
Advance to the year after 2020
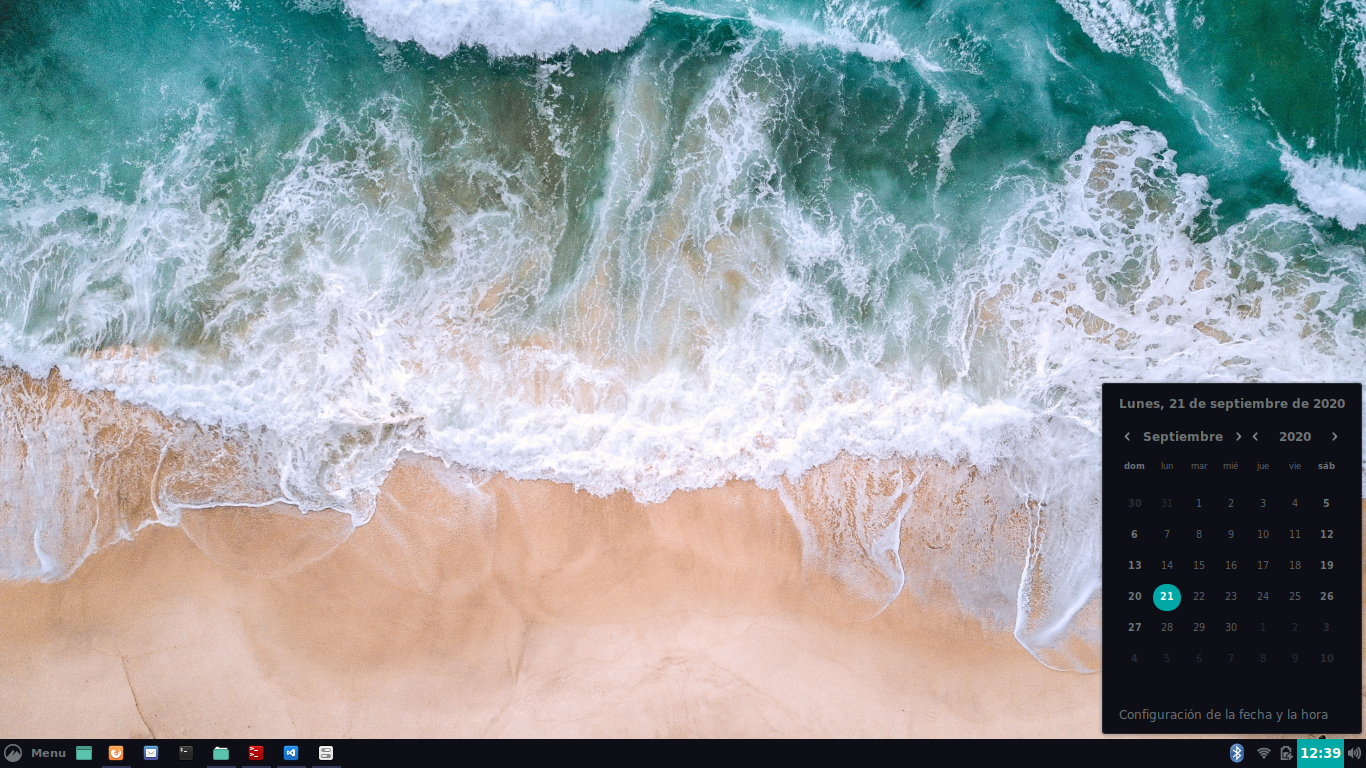click(x=1334, y=437)
